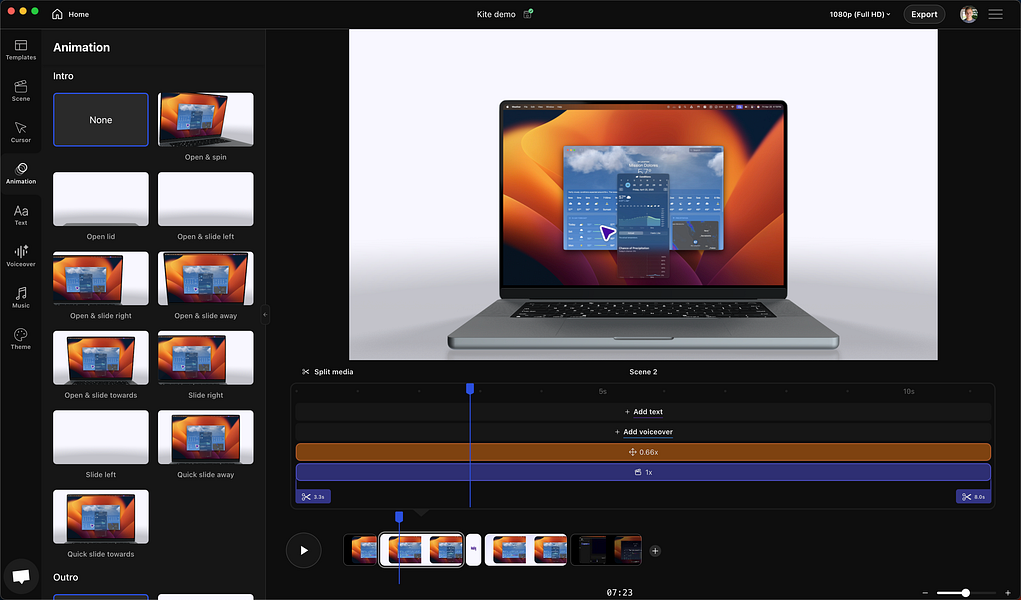
Task: Select the None intro animation
Action: click(x=101, y=120)
